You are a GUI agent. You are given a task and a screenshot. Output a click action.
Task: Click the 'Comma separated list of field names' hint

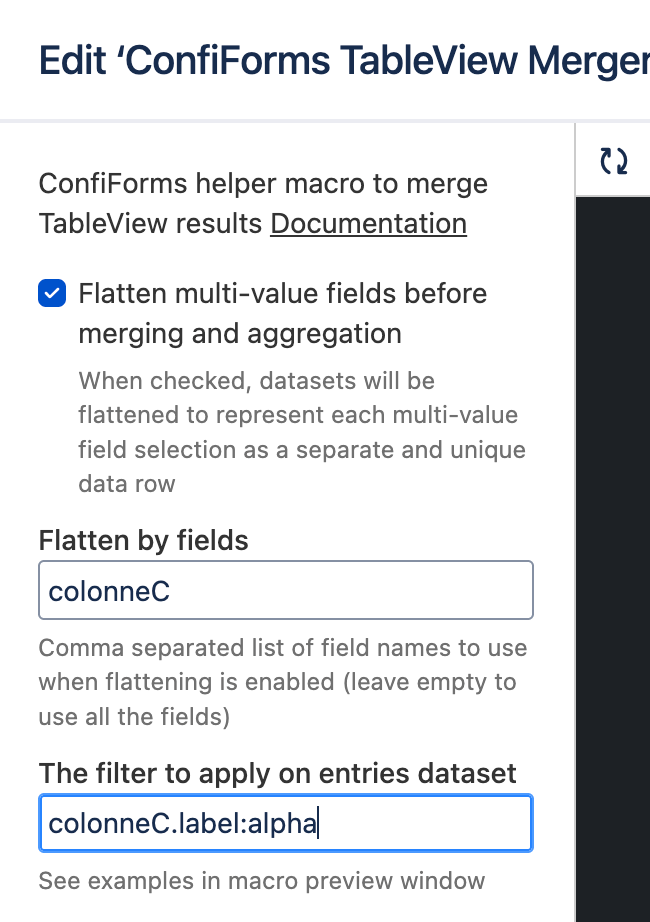(282, 648)
